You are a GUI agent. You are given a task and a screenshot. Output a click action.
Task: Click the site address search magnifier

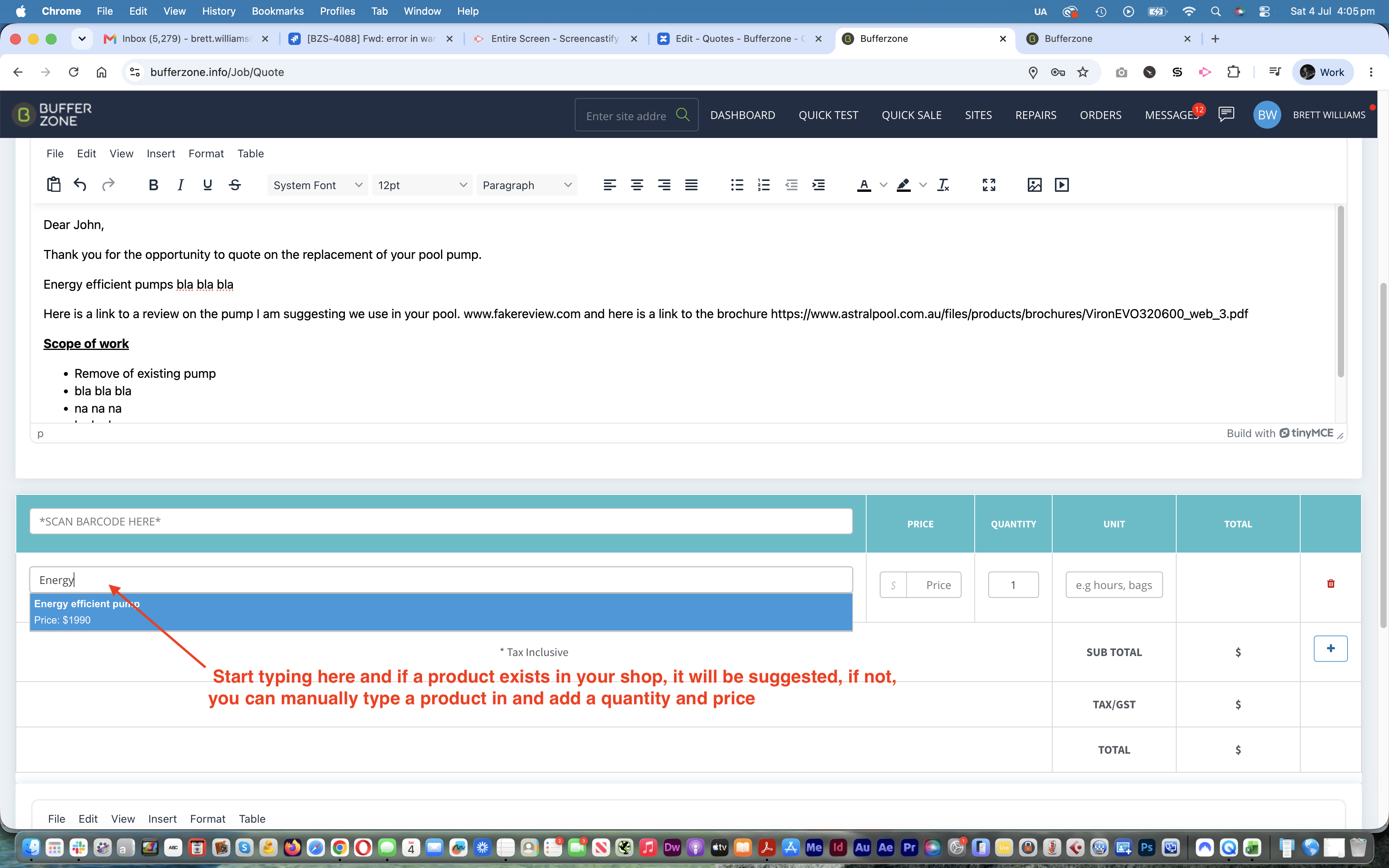pos(682,115)
